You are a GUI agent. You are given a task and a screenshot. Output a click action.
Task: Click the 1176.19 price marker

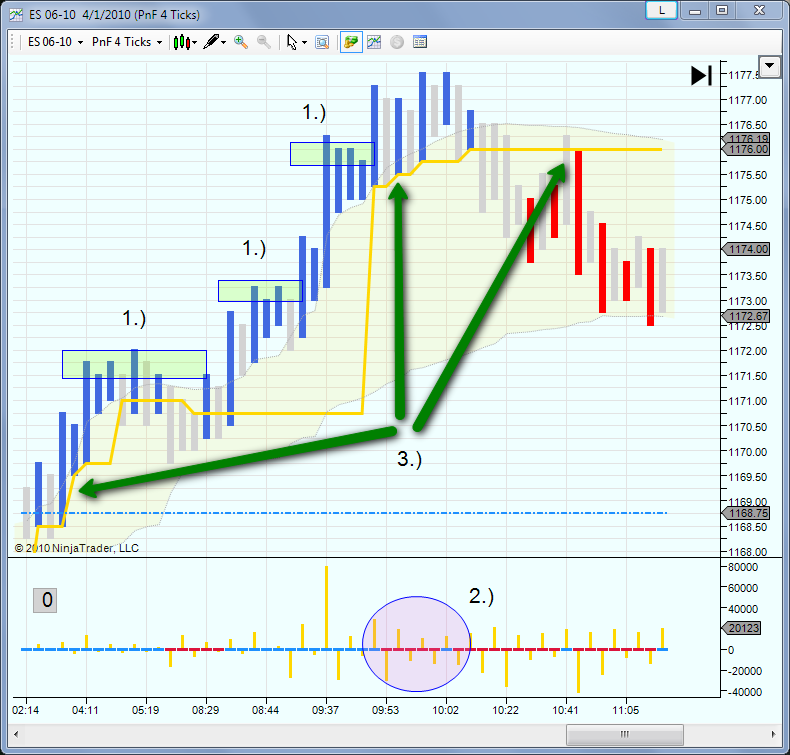click(x=746, y=139)
